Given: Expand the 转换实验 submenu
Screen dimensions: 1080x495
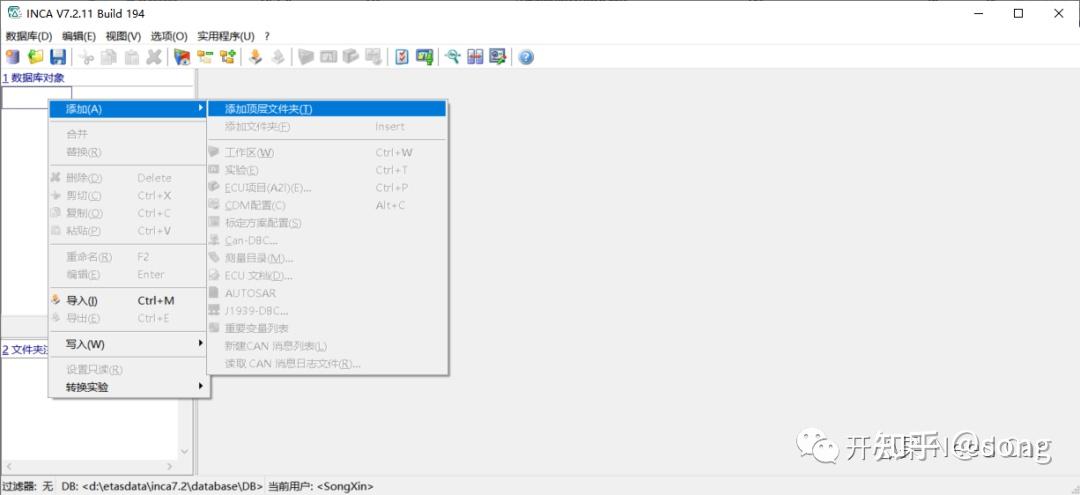Looking at the screenshot, I should [129, 387].
